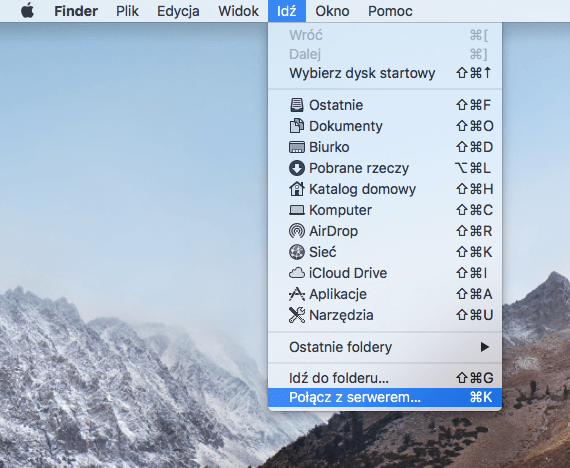
Task: Open the Apple logo menu
Action: click(27, 11)
